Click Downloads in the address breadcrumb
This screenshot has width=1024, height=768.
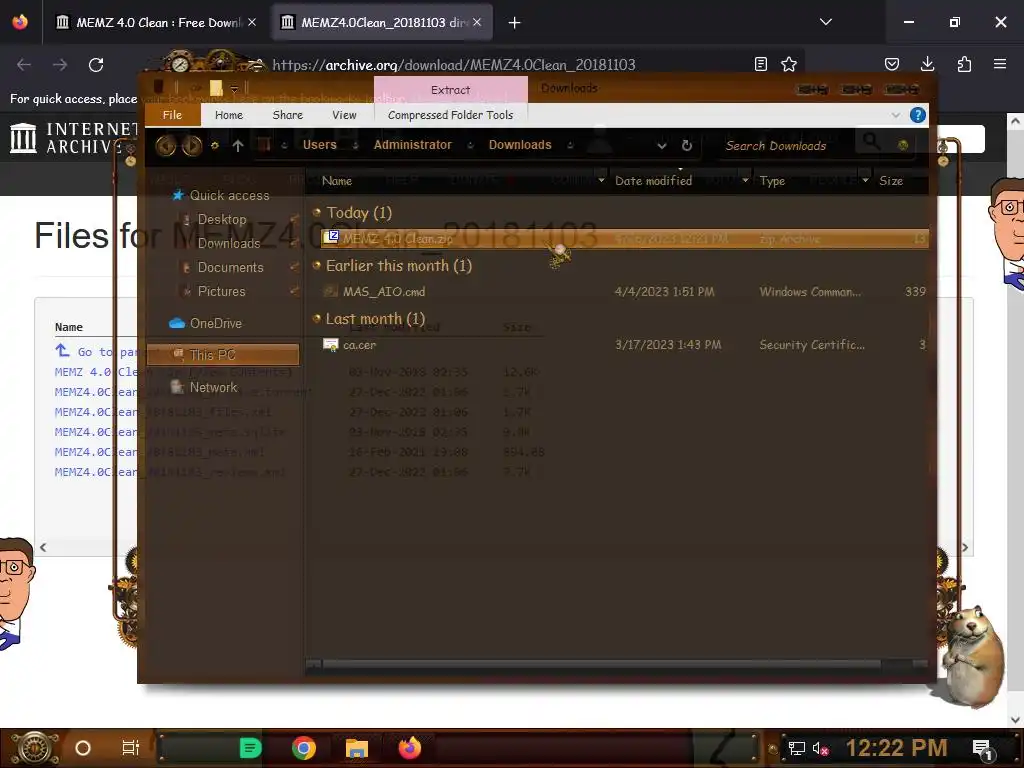tap(520, 145)
